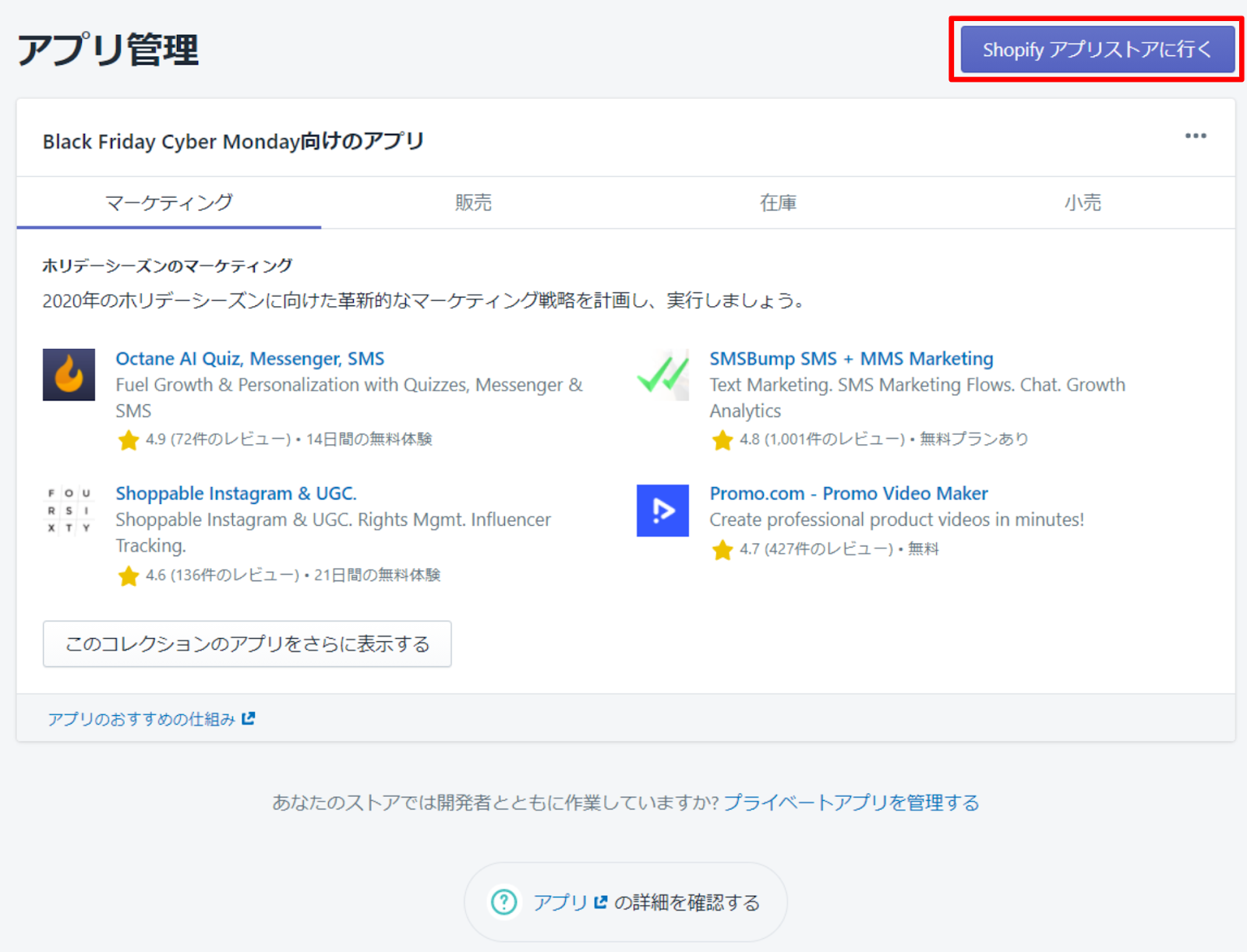The height and width of the screenshot is (952, 1247).
Task: Click the help question mark icon at the bottom
Action: tap(504, 902)
